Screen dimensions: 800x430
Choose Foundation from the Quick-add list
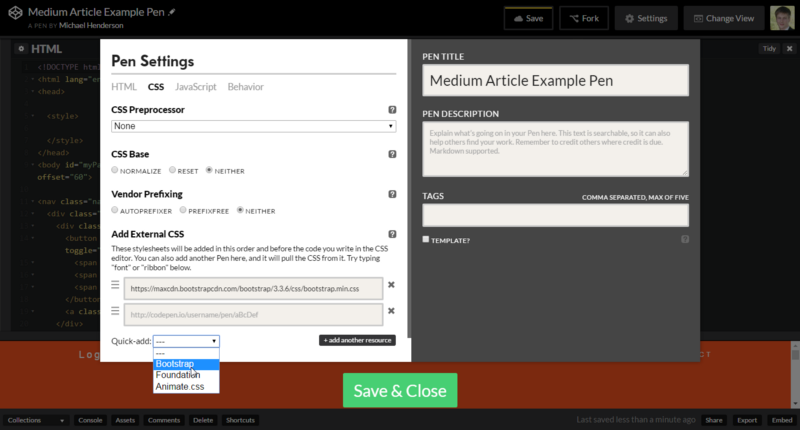[177, 375]
